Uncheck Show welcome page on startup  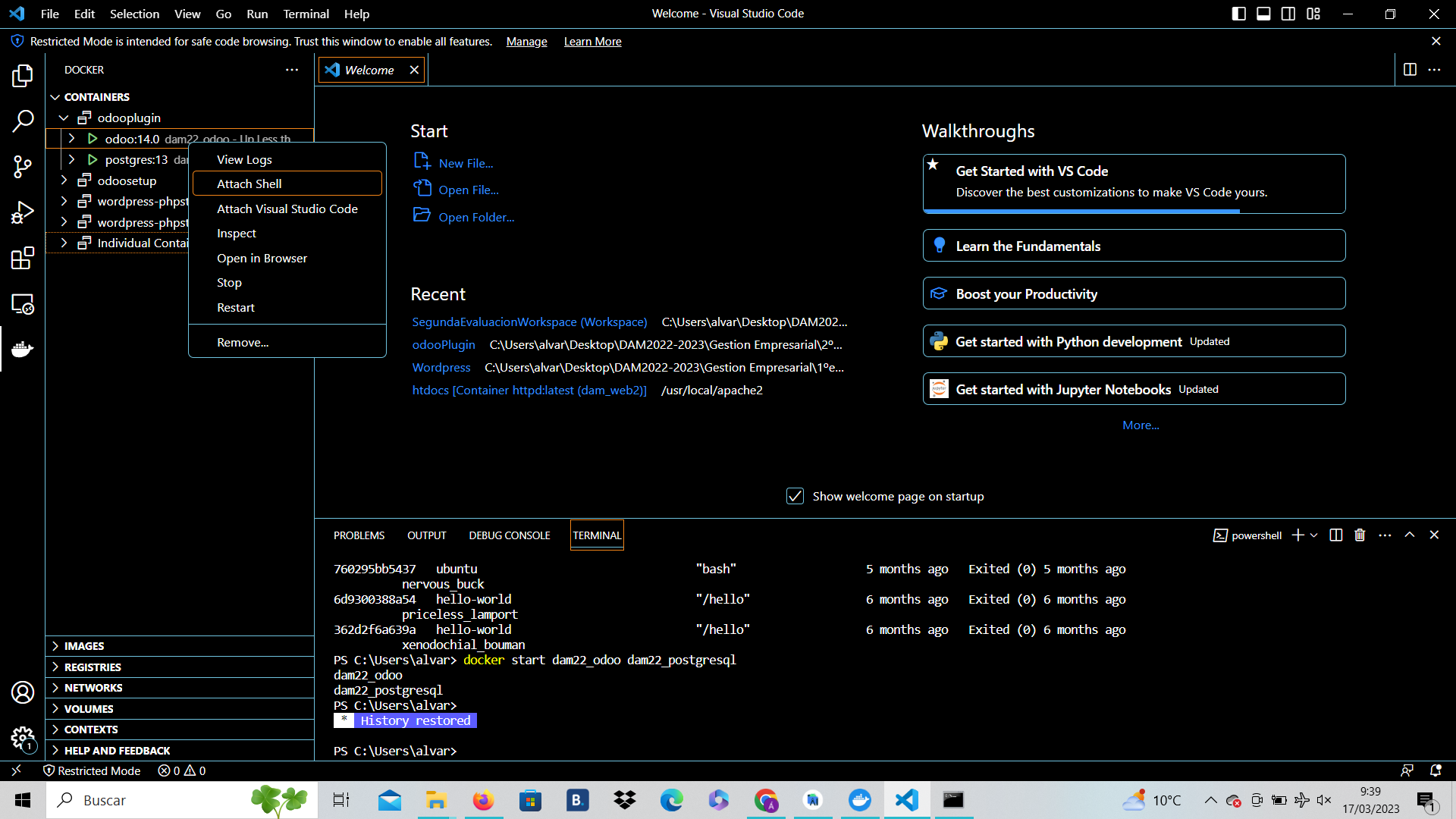[x=795, y=496]
